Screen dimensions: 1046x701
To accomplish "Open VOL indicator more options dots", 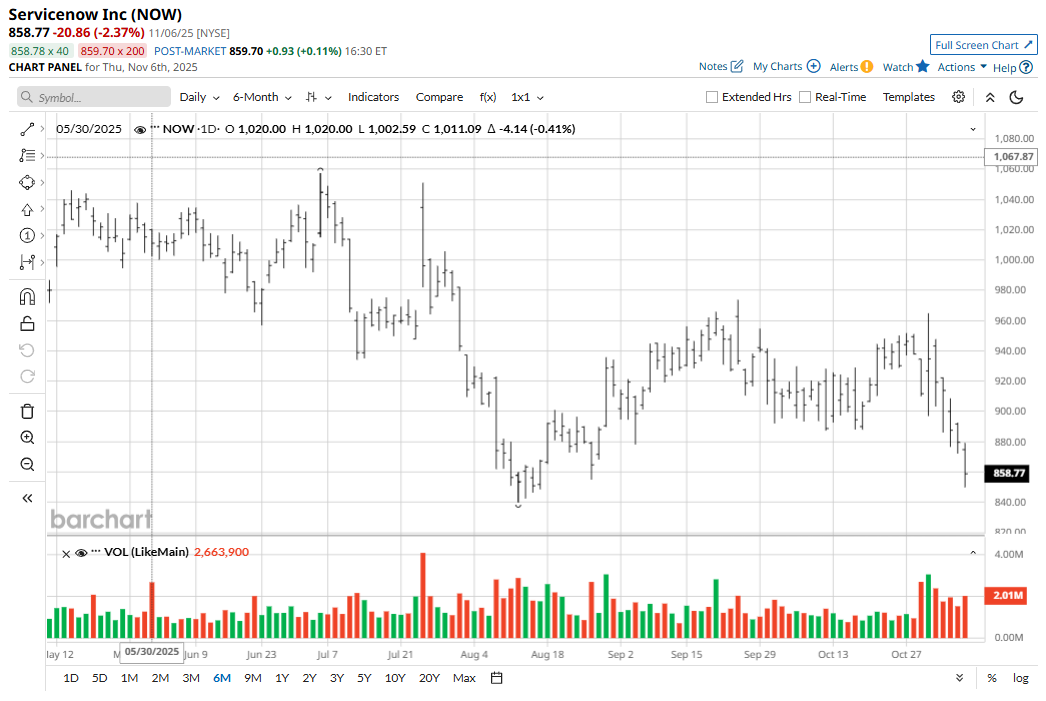I will pos(95,550).
